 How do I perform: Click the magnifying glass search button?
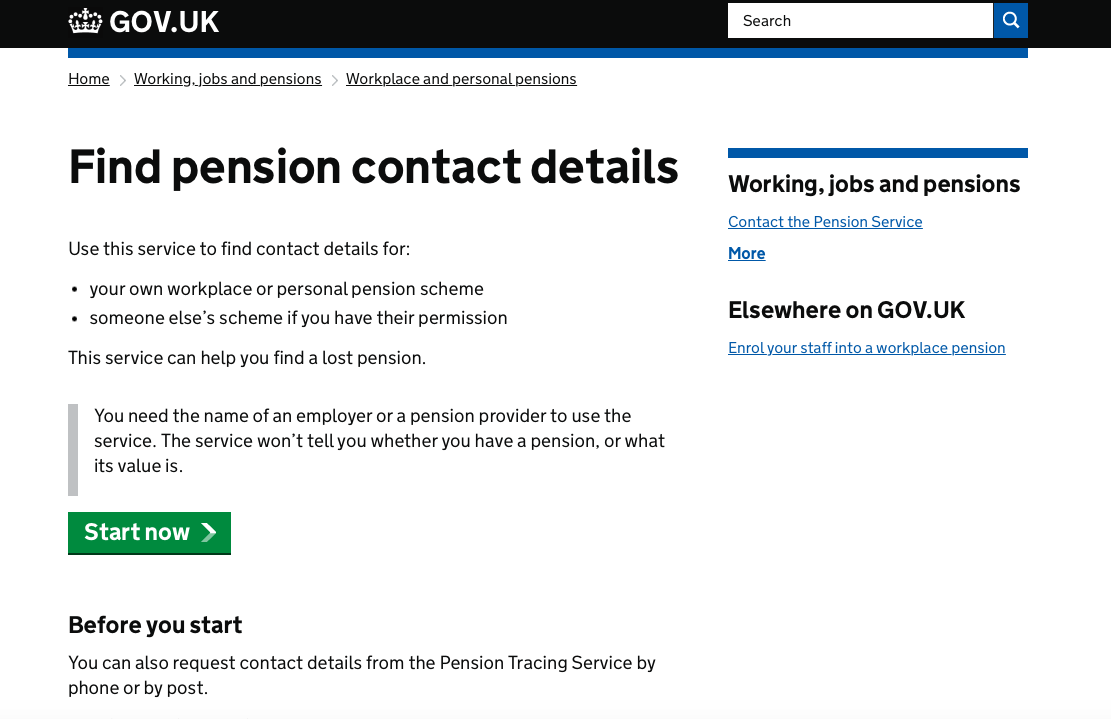tap(1010, 21)
